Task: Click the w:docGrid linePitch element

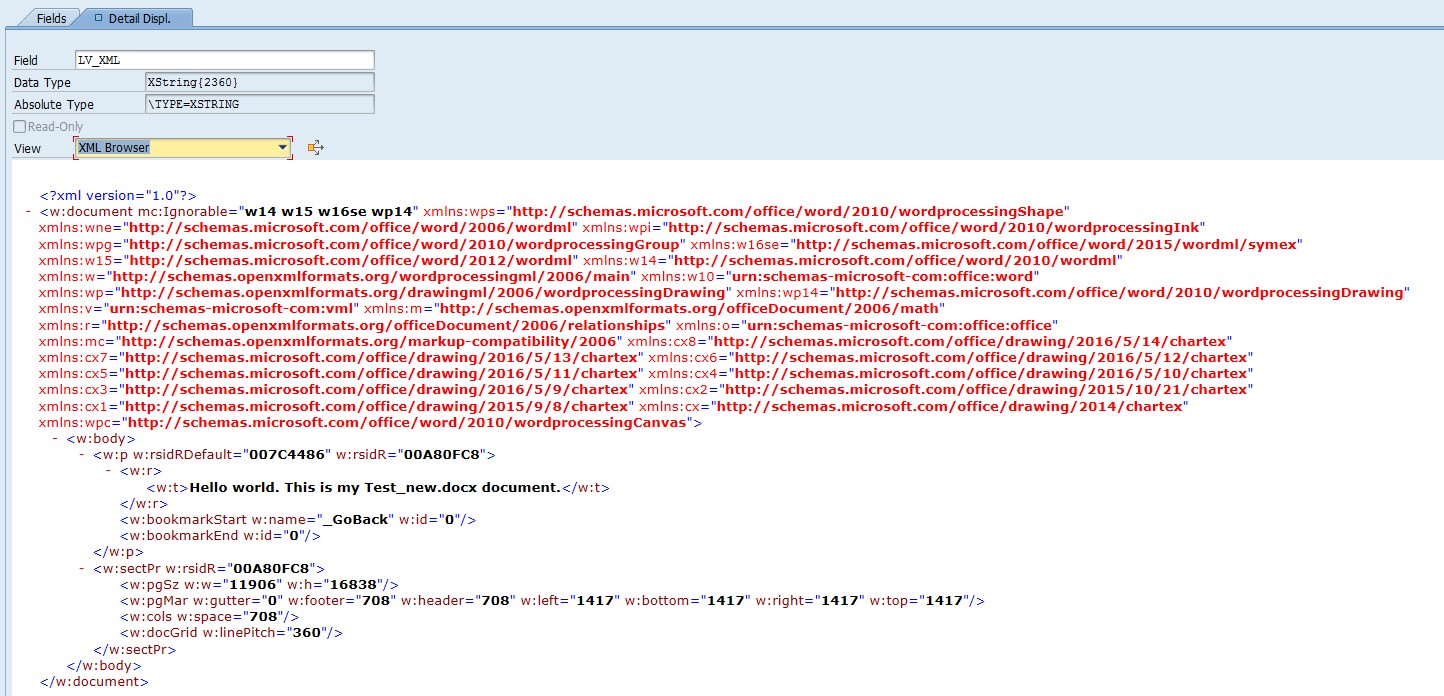Action: click(x=231, y=632)
